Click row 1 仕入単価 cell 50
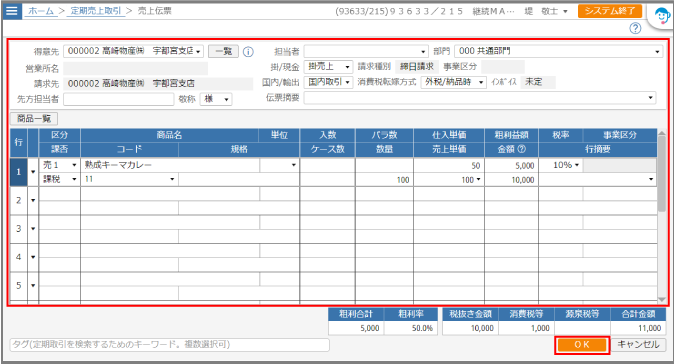Viewport: 674px width, 364px height. 449,165
